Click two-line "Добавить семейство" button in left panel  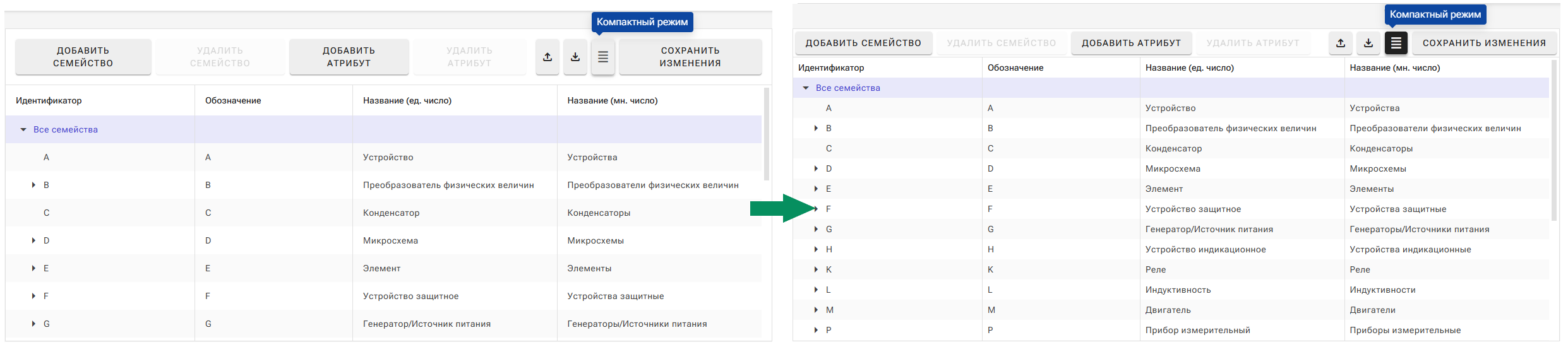point(83,57)
